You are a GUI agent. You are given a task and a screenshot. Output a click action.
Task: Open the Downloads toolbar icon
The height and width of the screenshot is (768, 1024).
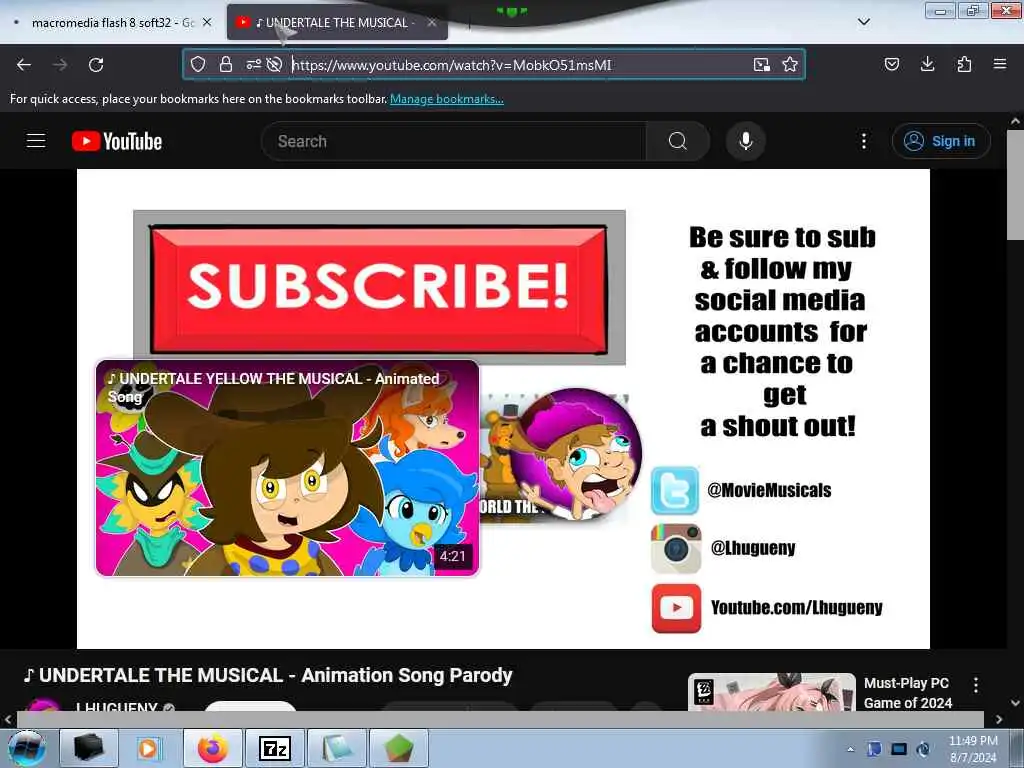point(927,64)
